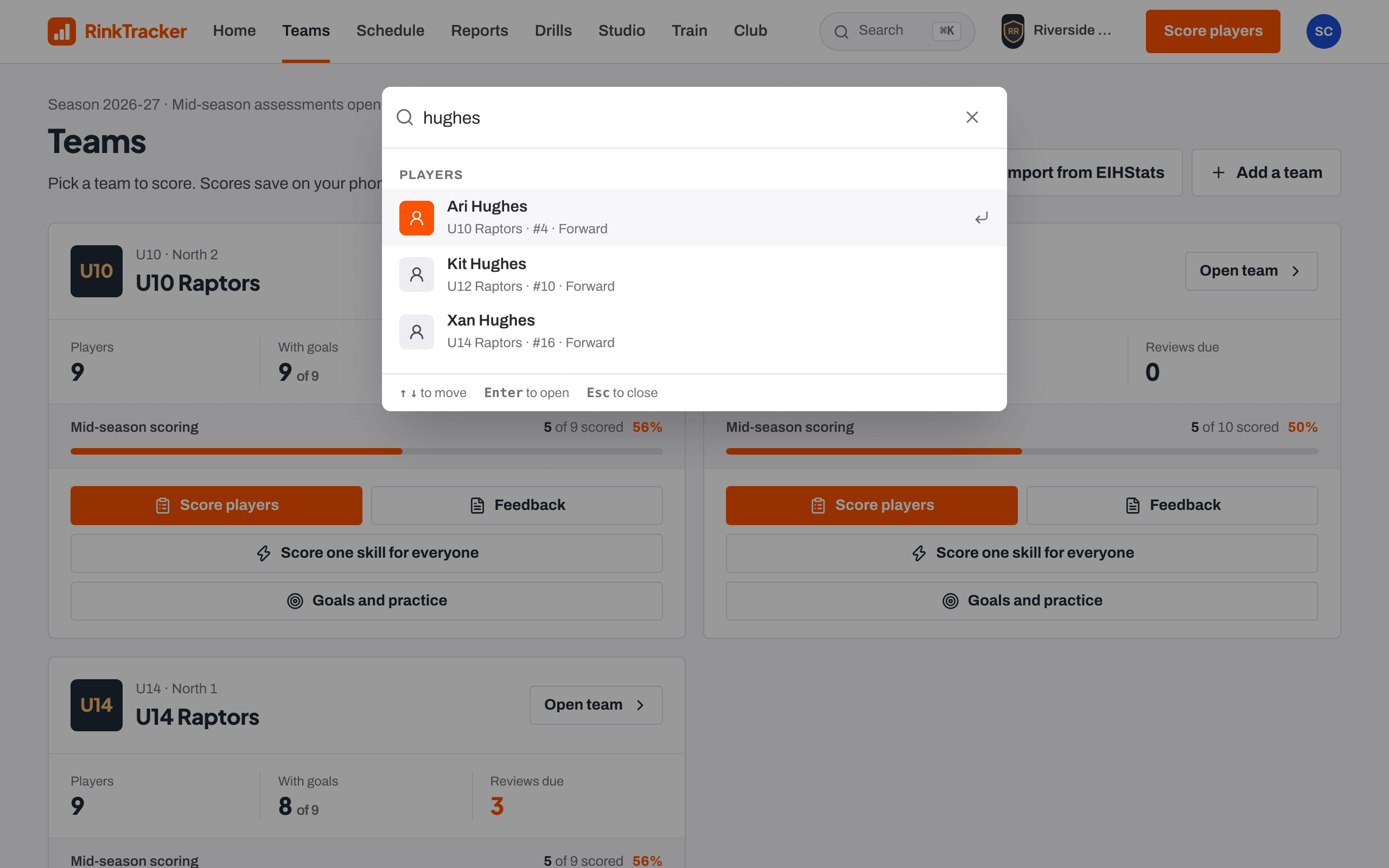
Task: Click Add a team button
Action: (x=1266, y=173)
